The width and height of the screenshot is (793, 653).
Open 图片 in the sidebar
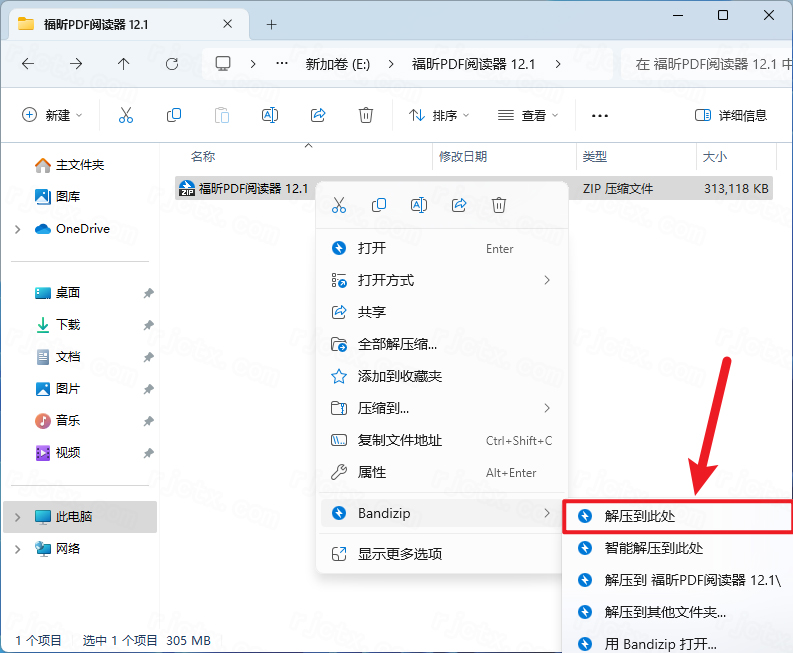tap(58, 389)
